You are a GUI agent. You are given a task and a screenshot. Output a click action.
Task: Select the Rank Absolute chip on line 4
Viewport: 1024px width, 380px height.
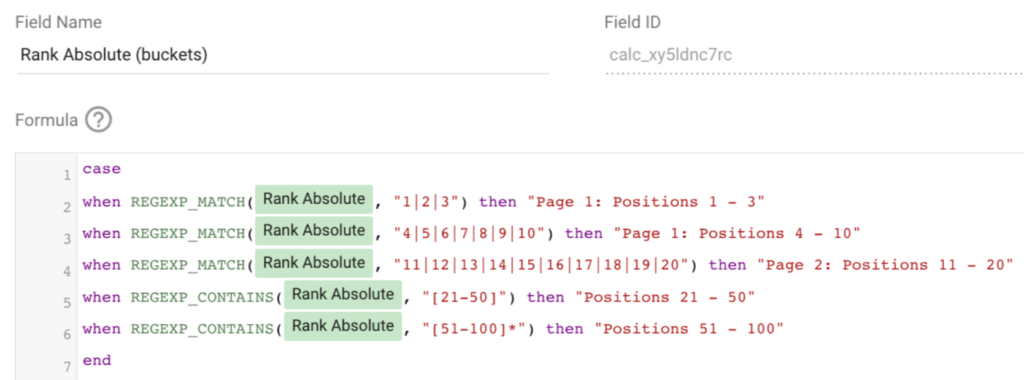[x=313, y=263]
